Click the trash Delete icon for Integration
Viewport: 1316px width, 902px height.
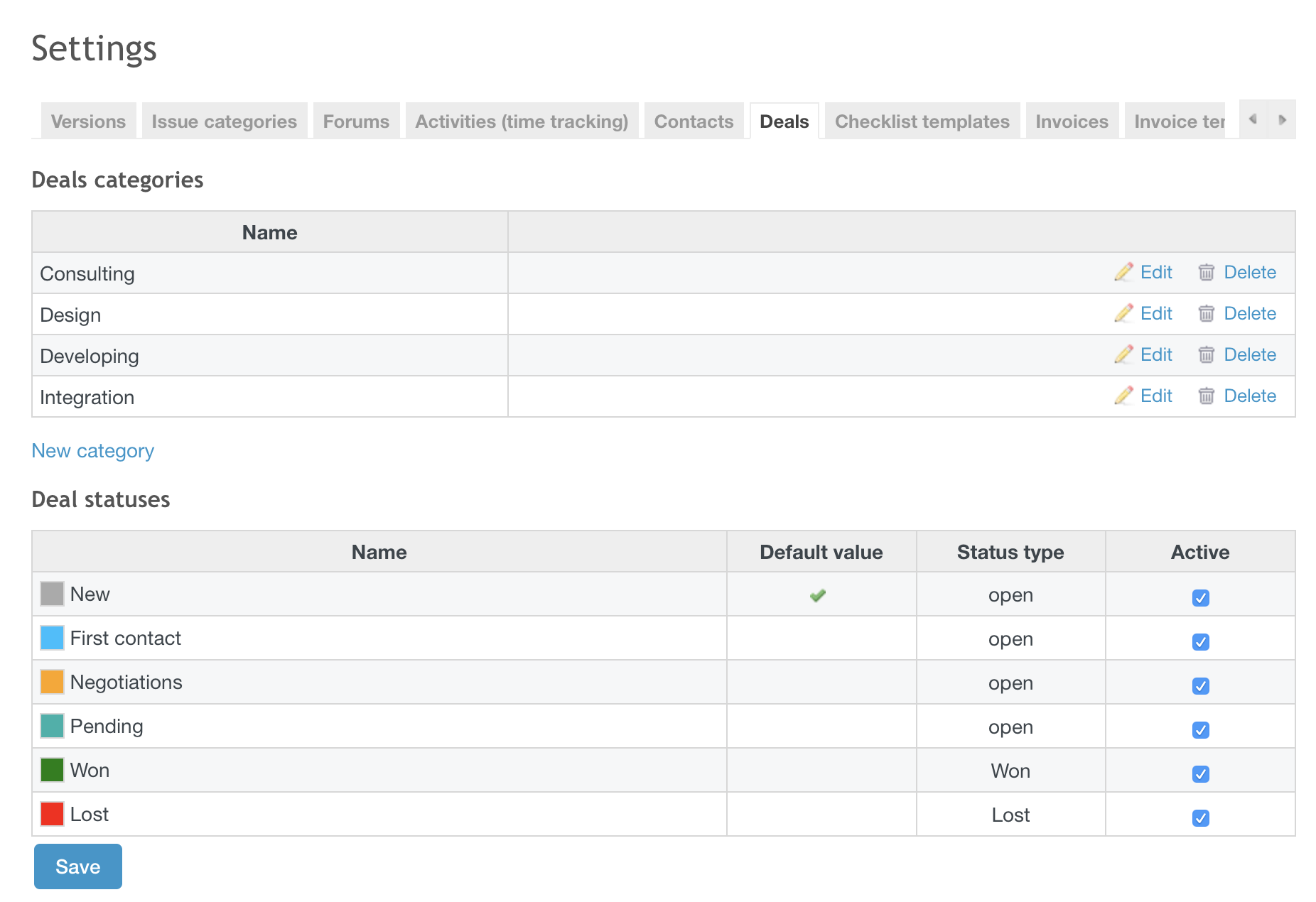(1206, 396)
